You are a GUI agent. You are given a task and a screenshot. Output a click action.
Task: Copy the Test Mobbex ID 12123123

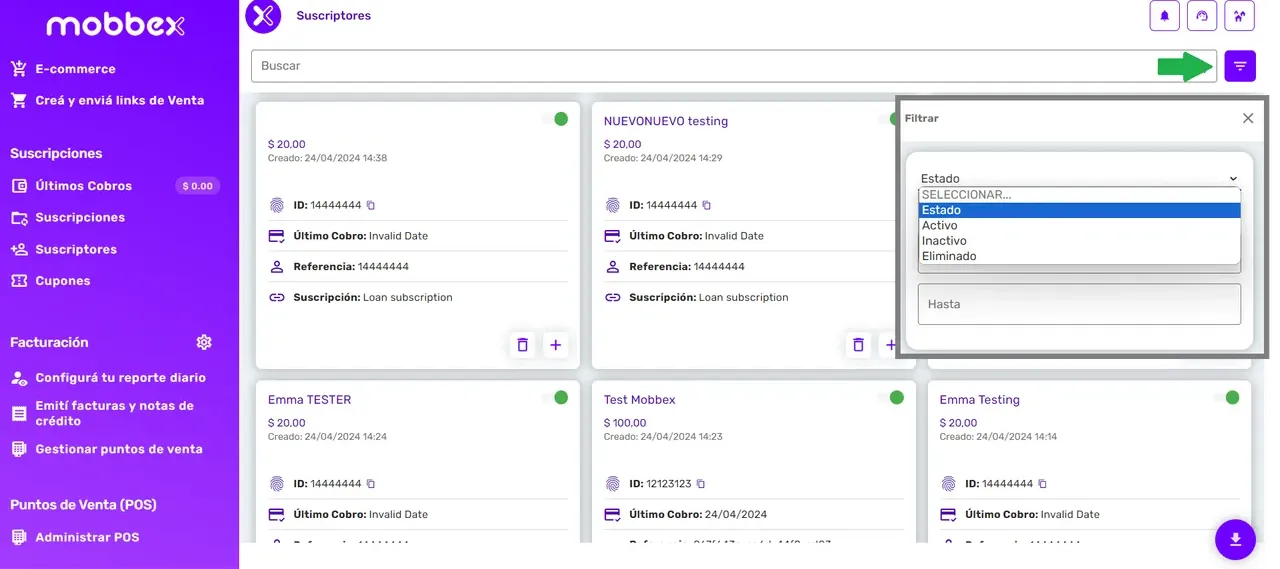point(700,484)
